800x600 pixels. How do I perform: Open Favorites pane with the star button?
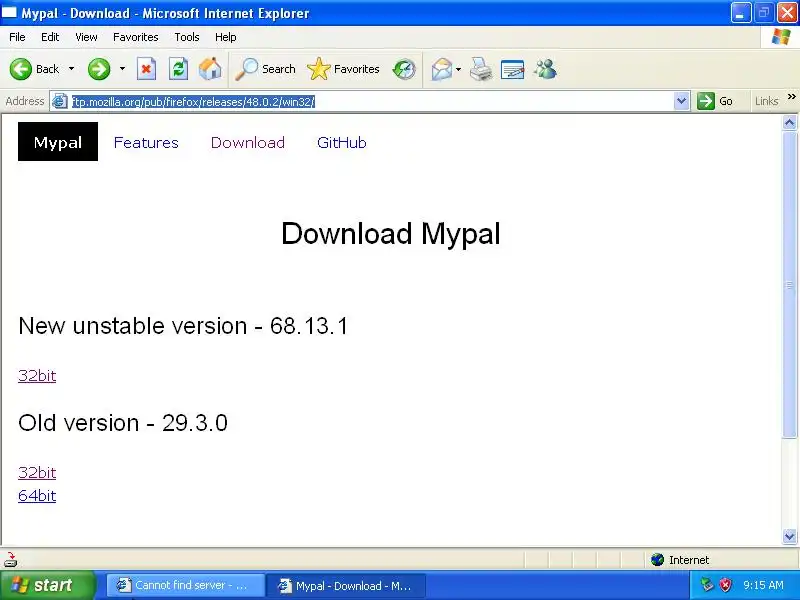pos(343,69)
